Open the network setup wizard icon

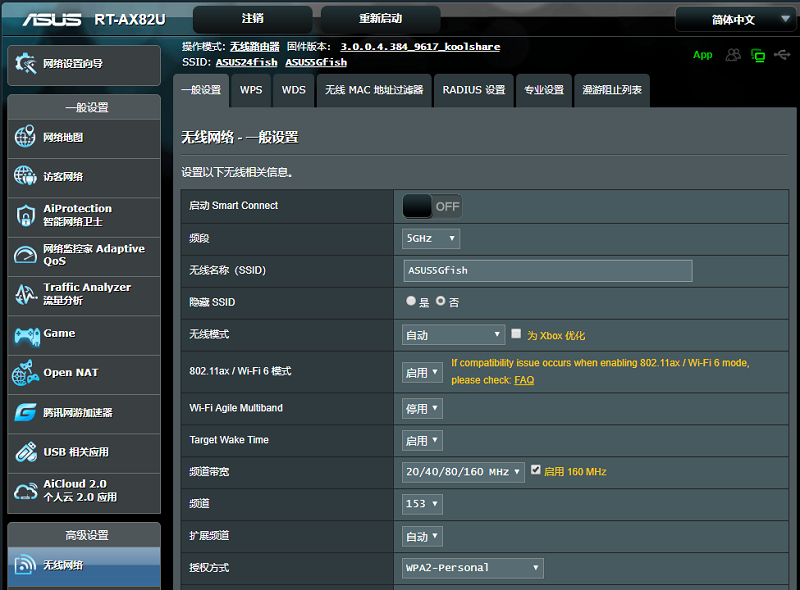pos(26,64)
